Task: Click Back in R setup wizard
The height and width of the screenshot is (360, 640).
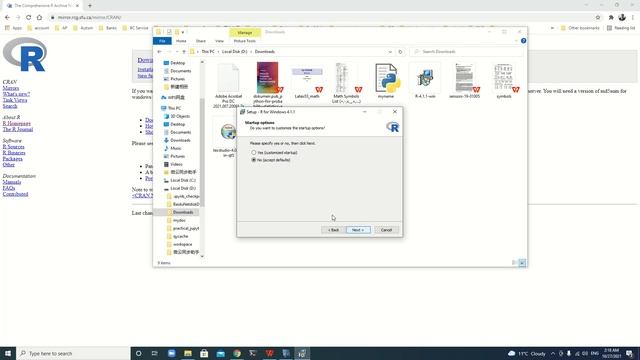Action: point(333,230)
